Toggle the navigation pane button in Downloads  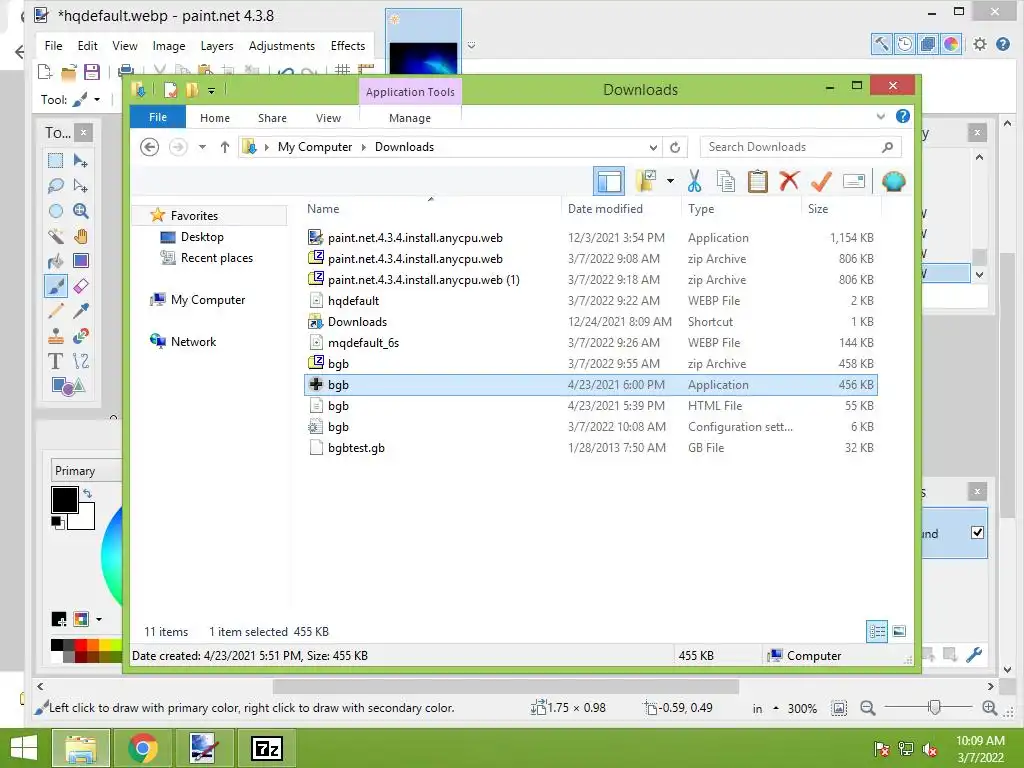[x=609, y=181]
